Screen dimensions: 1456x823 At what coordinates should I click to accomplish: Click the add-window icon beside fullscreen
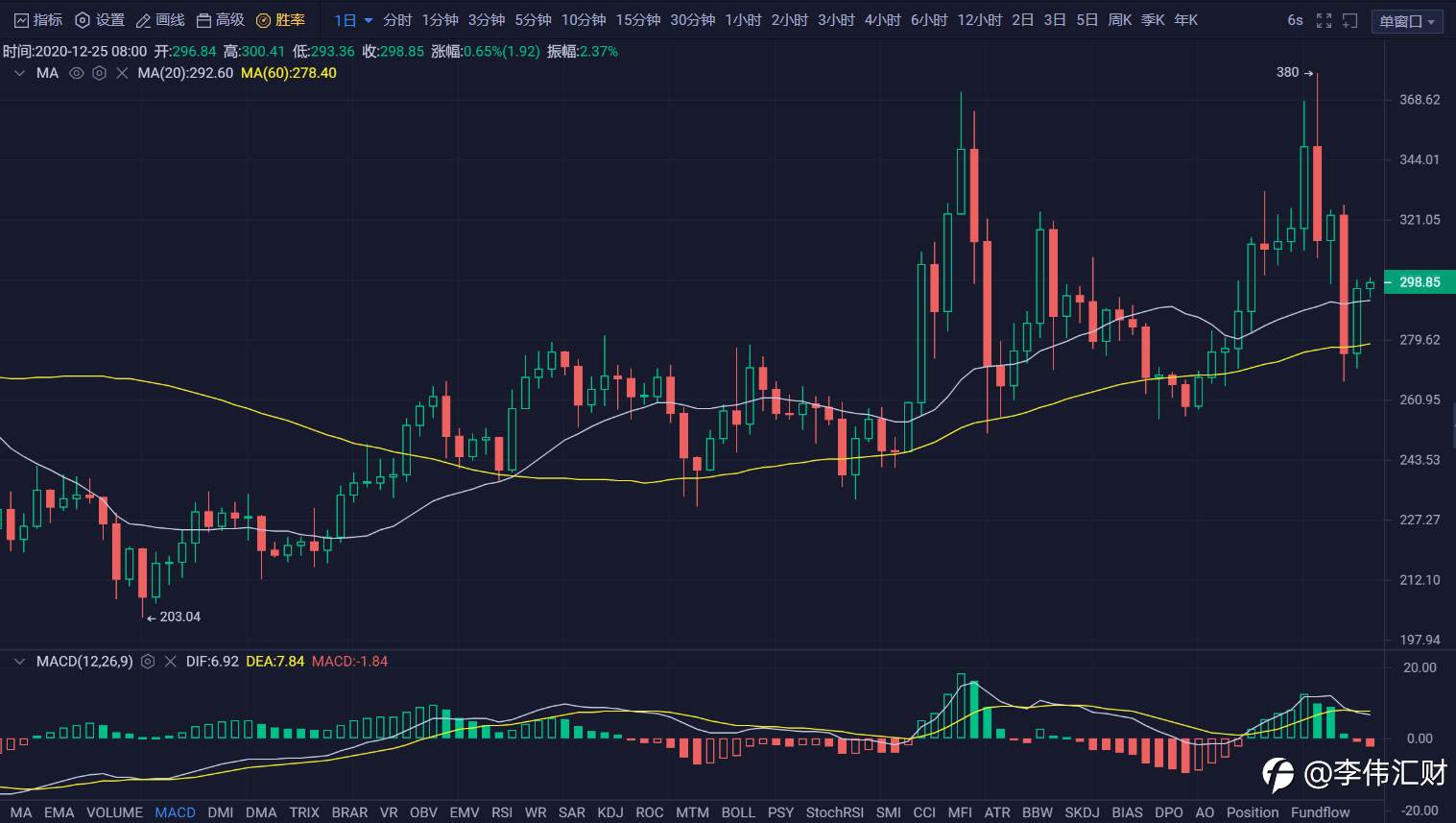(1350, 20)
